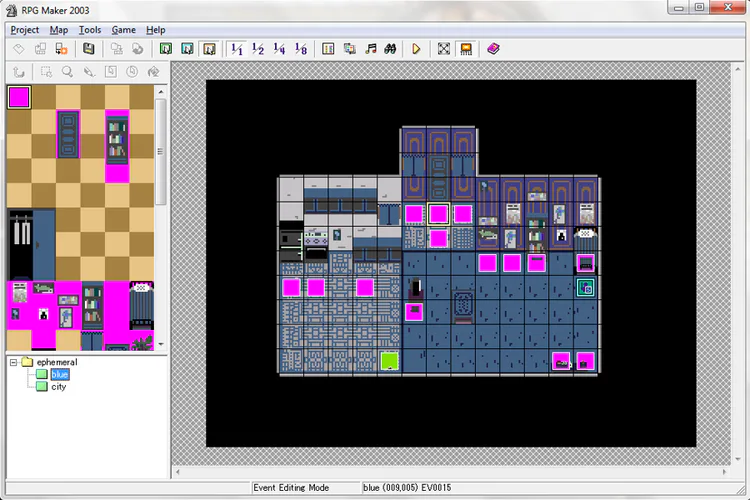Open the Database icon
This screenshot has width=750, height=500.
328,49
